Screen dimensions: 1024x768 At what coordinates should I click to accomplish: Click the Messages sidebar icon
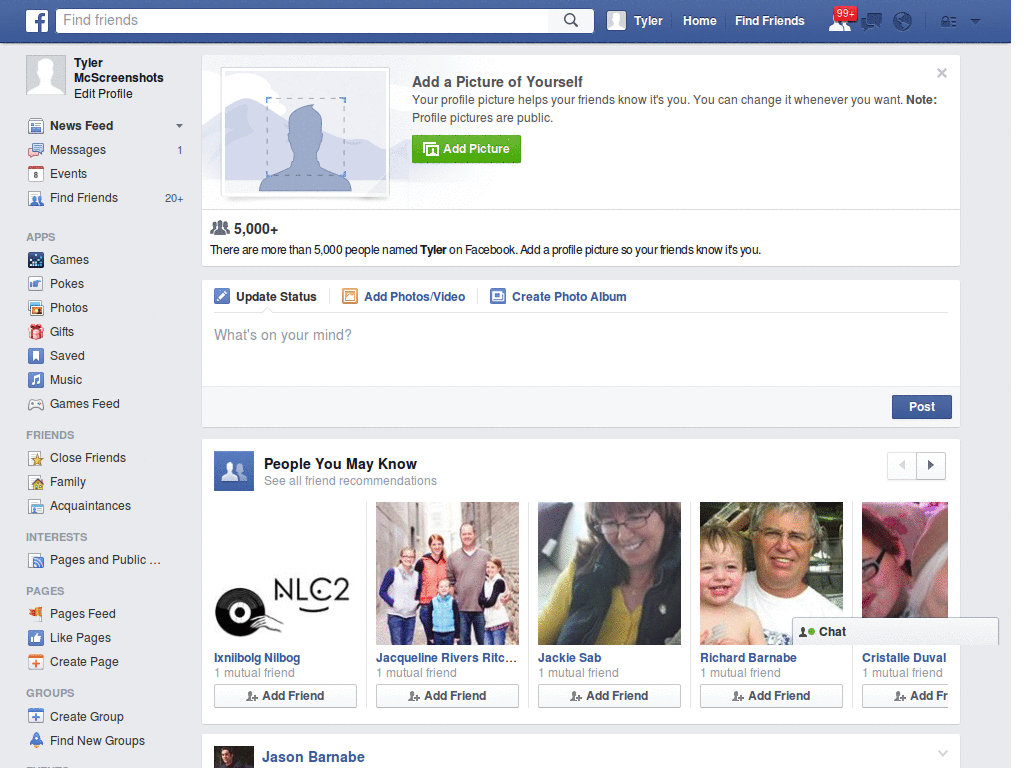click(36, 150)
